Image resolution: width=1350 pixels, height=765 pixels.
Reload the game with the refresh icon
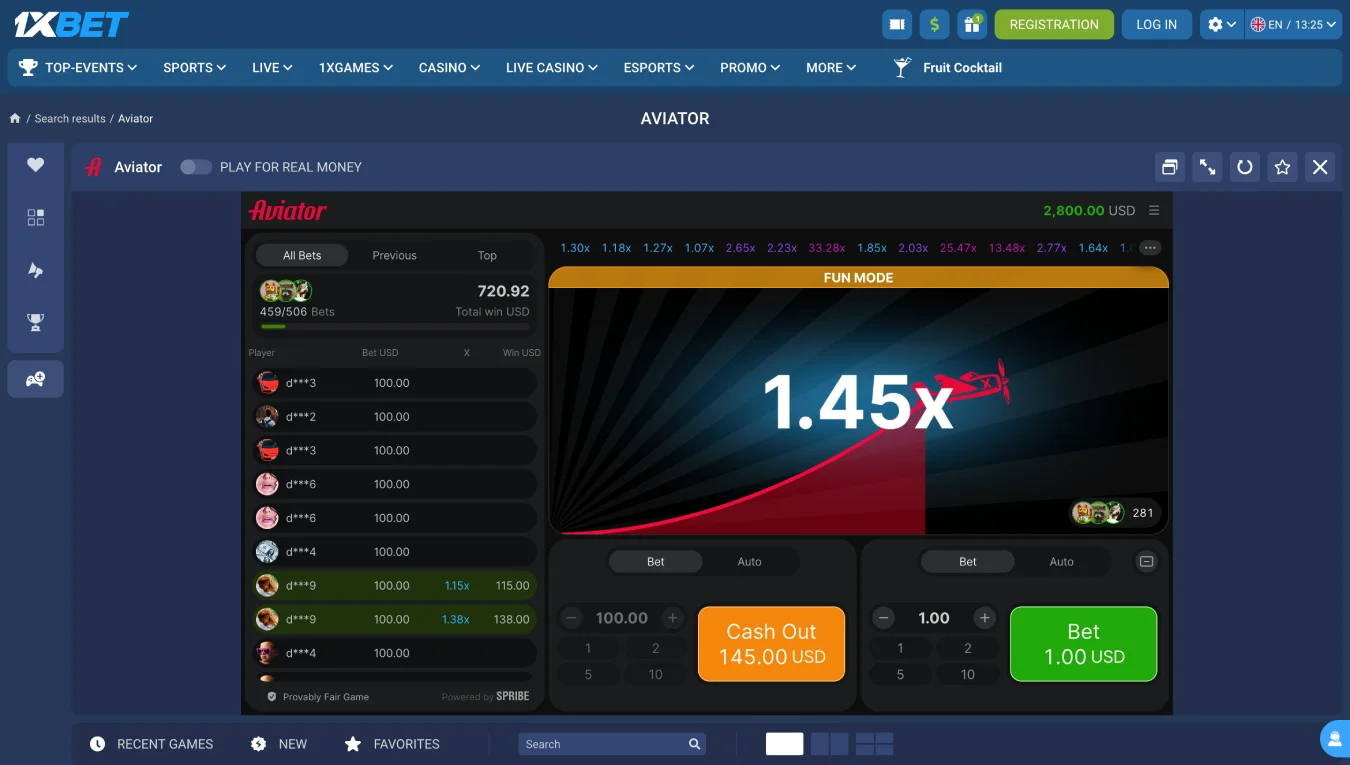click(1244, 167)
